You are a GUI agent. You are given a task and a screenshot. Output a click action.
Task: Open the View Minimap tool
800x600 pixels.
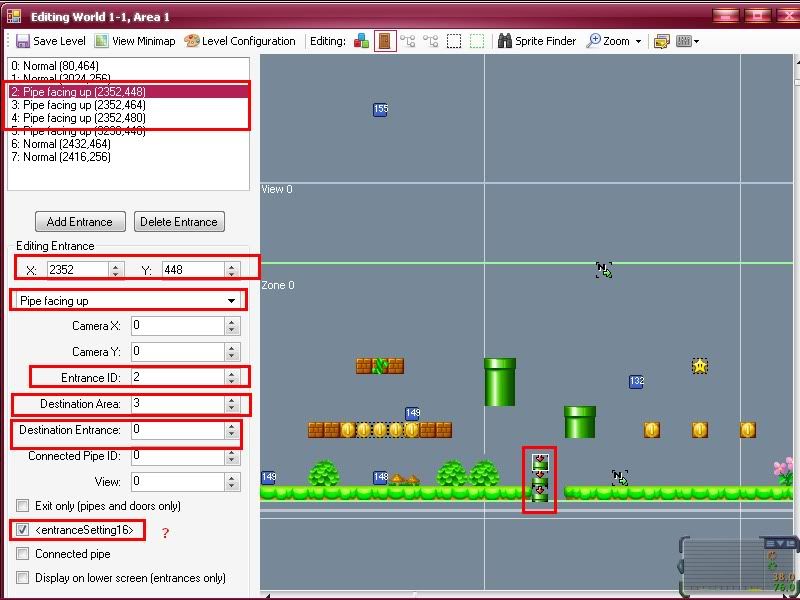pyautogui.click(x=135, y=41)
